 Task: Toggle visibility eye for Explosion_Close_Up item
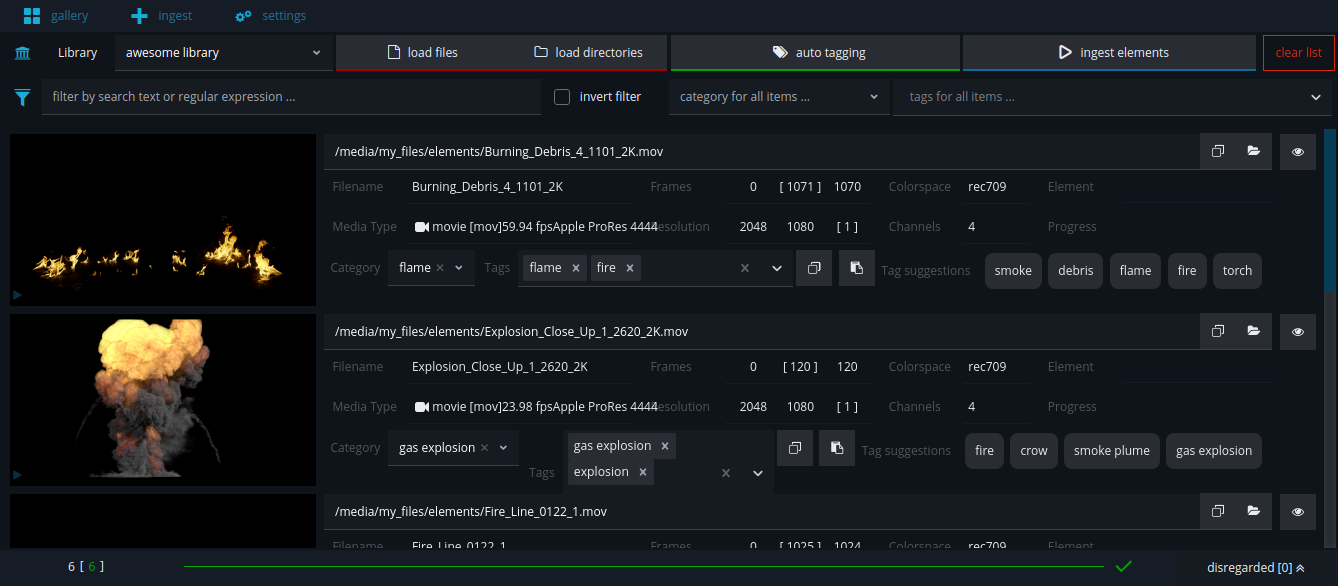point(1298,332)
